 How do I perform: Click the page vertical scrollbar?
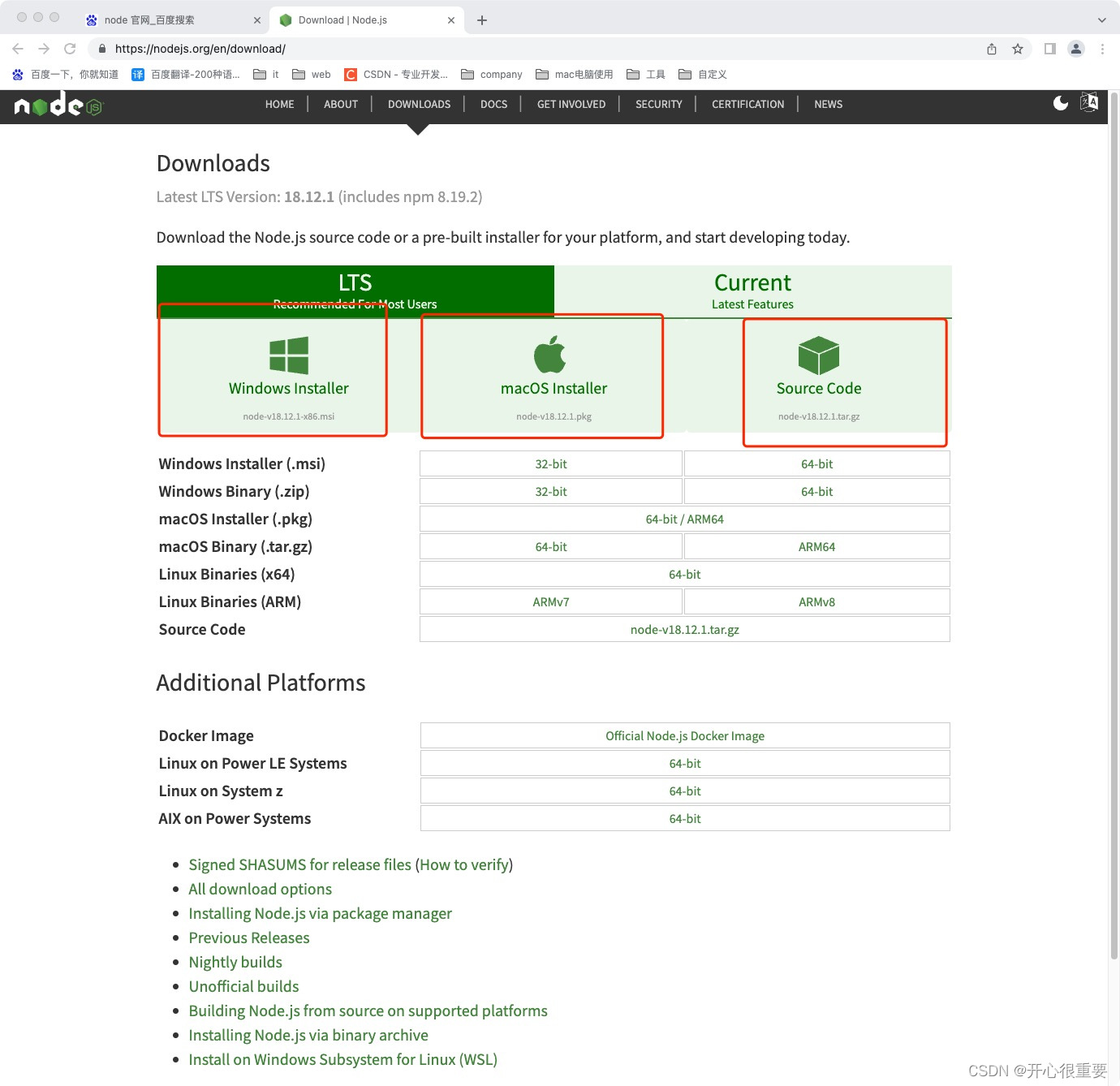pyautogui.click(x=1114, y=528)
